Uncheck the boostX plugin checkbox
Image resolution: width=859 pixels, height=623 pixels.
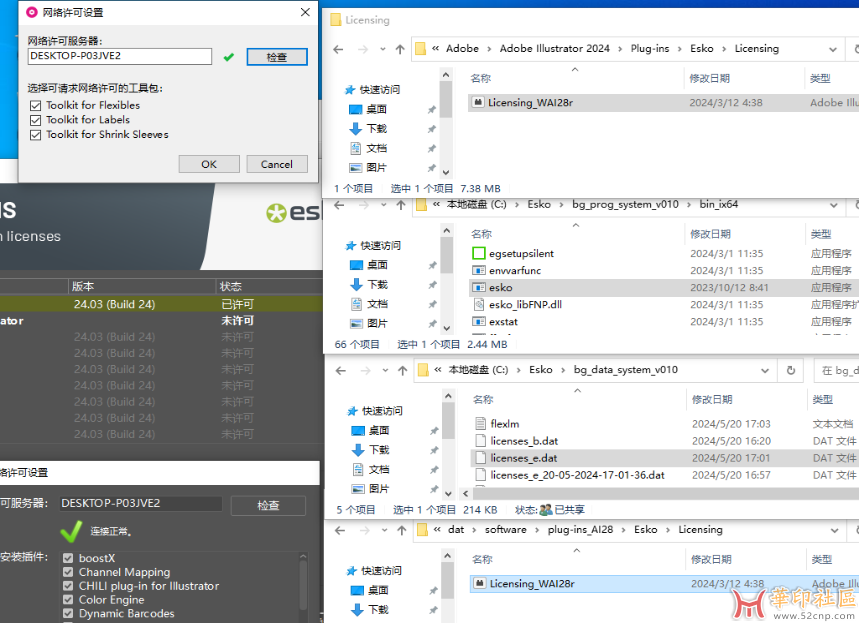[68, 558]
